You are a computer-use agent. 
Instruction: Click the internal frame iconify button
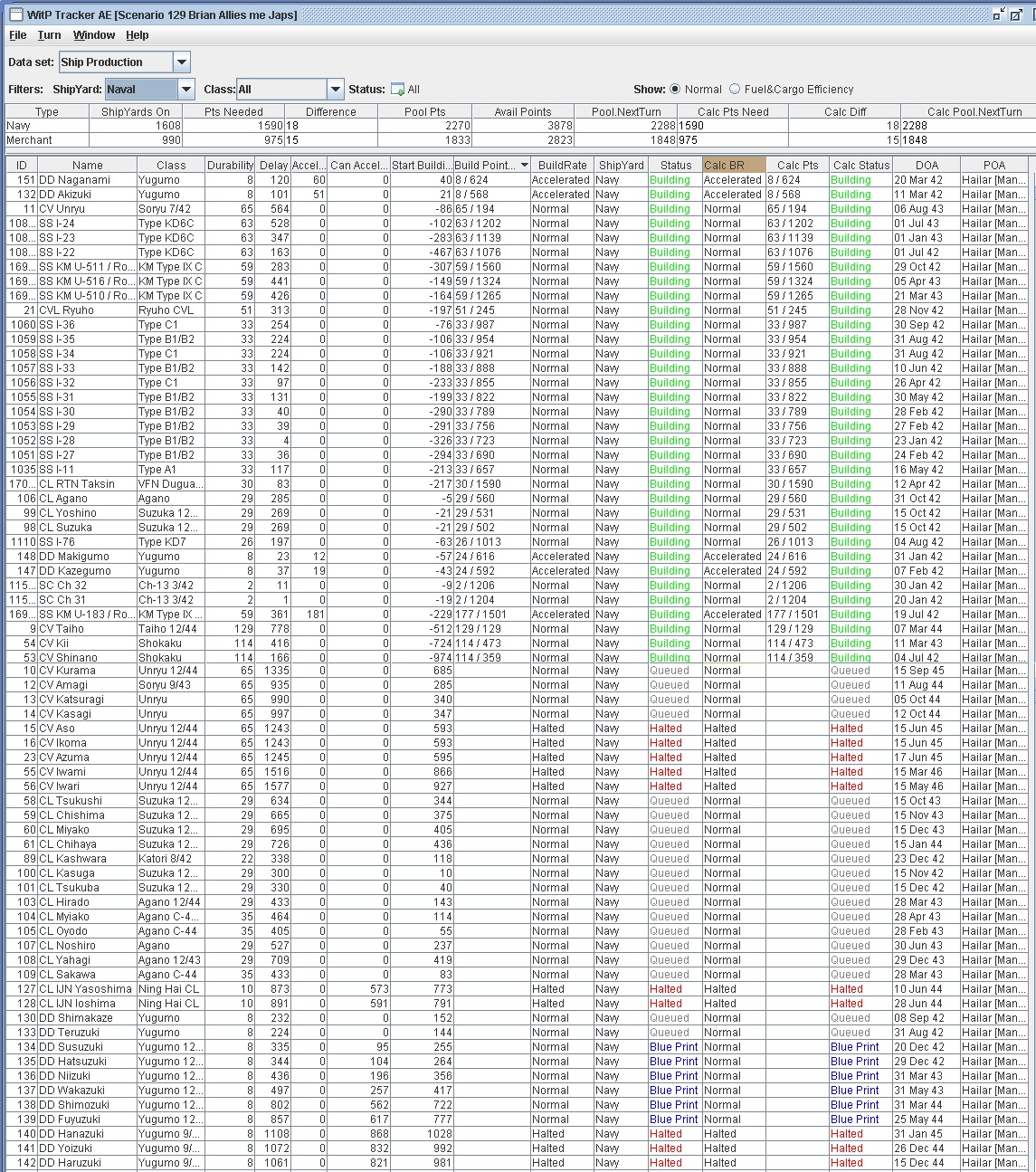pyautogui.click(x=999, y=14)
